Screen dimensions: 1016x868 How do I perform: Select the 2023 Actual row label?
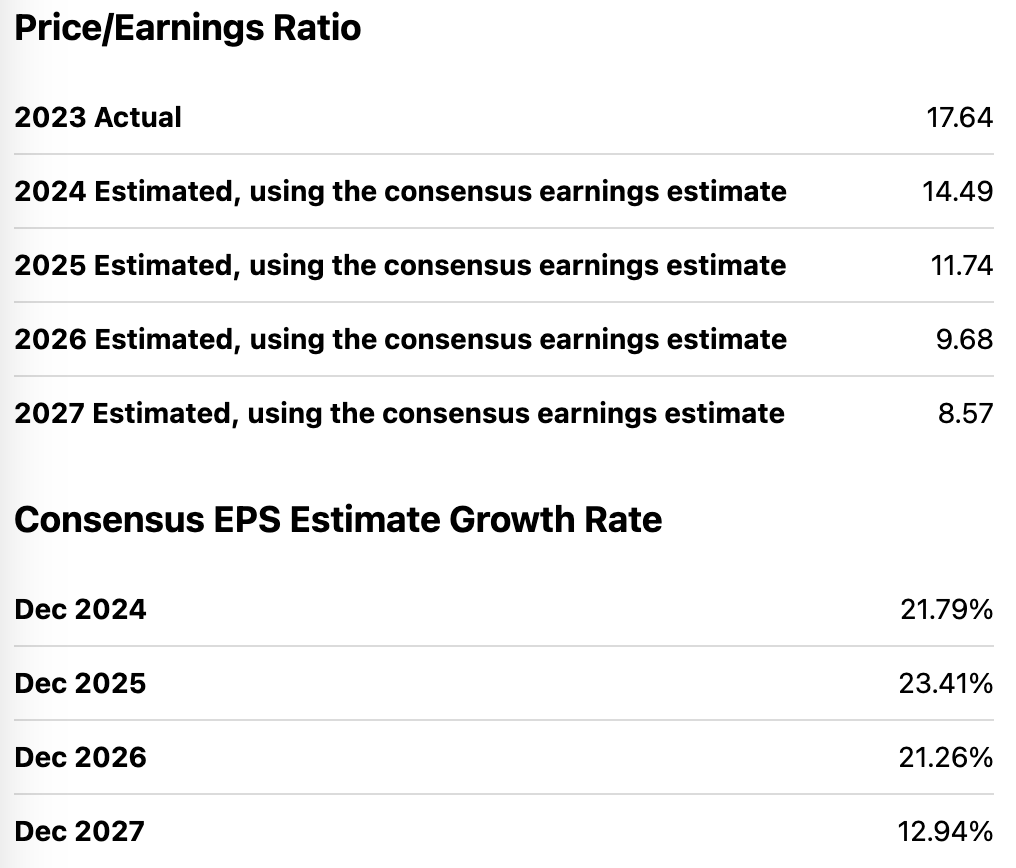pyautogui.click(x=98, y=117)
